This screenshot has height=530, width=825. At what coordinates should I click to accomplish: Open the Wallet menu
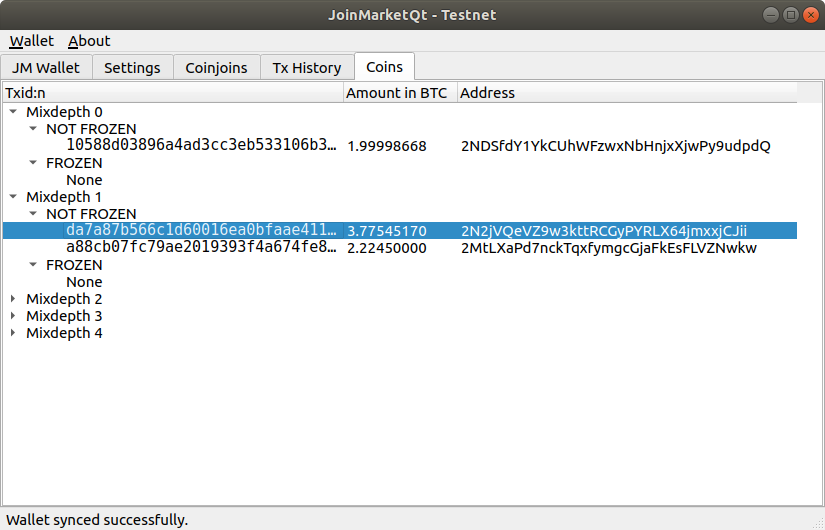31,41
